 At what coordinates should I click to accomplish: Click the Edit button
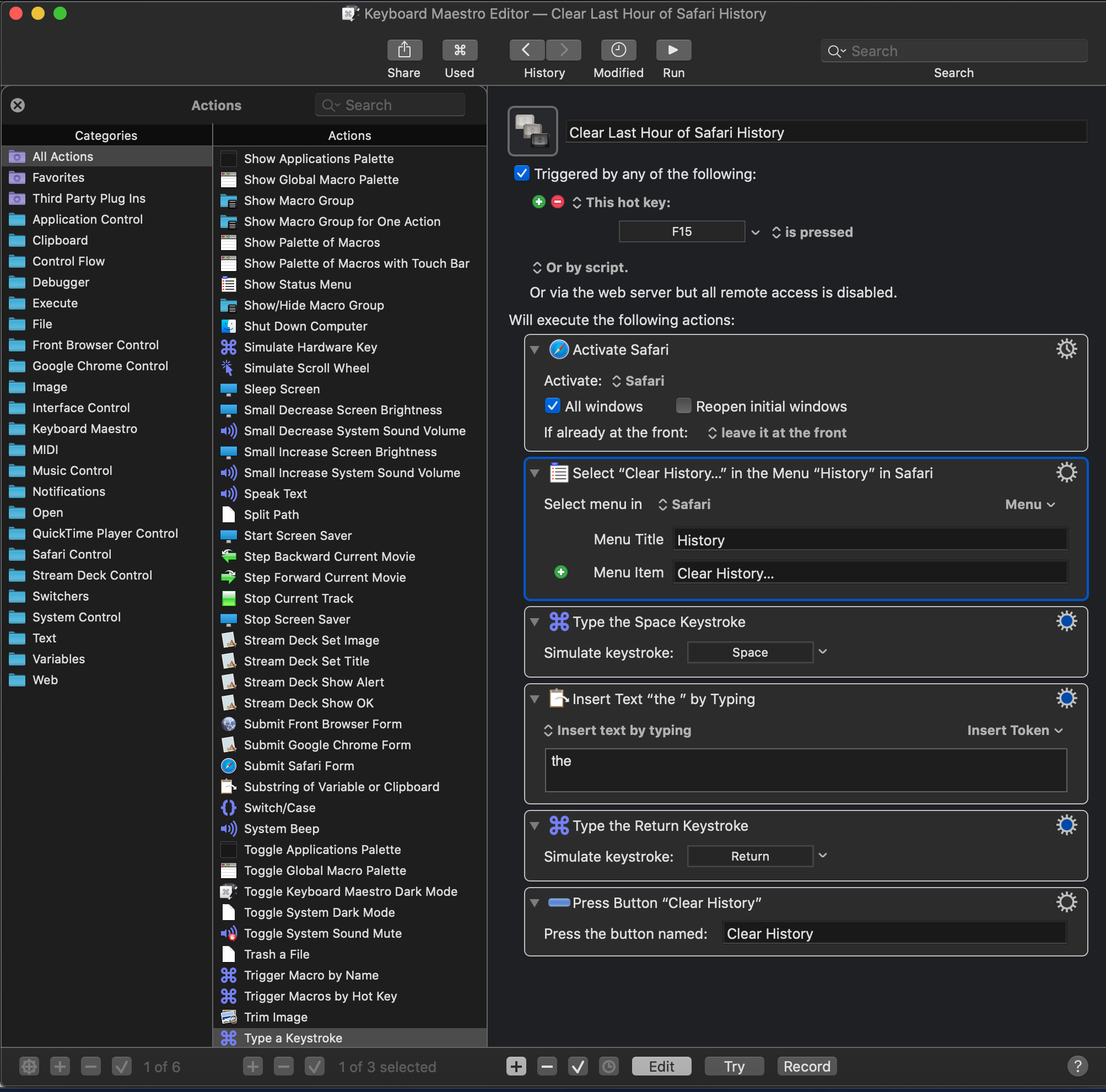661,1066
